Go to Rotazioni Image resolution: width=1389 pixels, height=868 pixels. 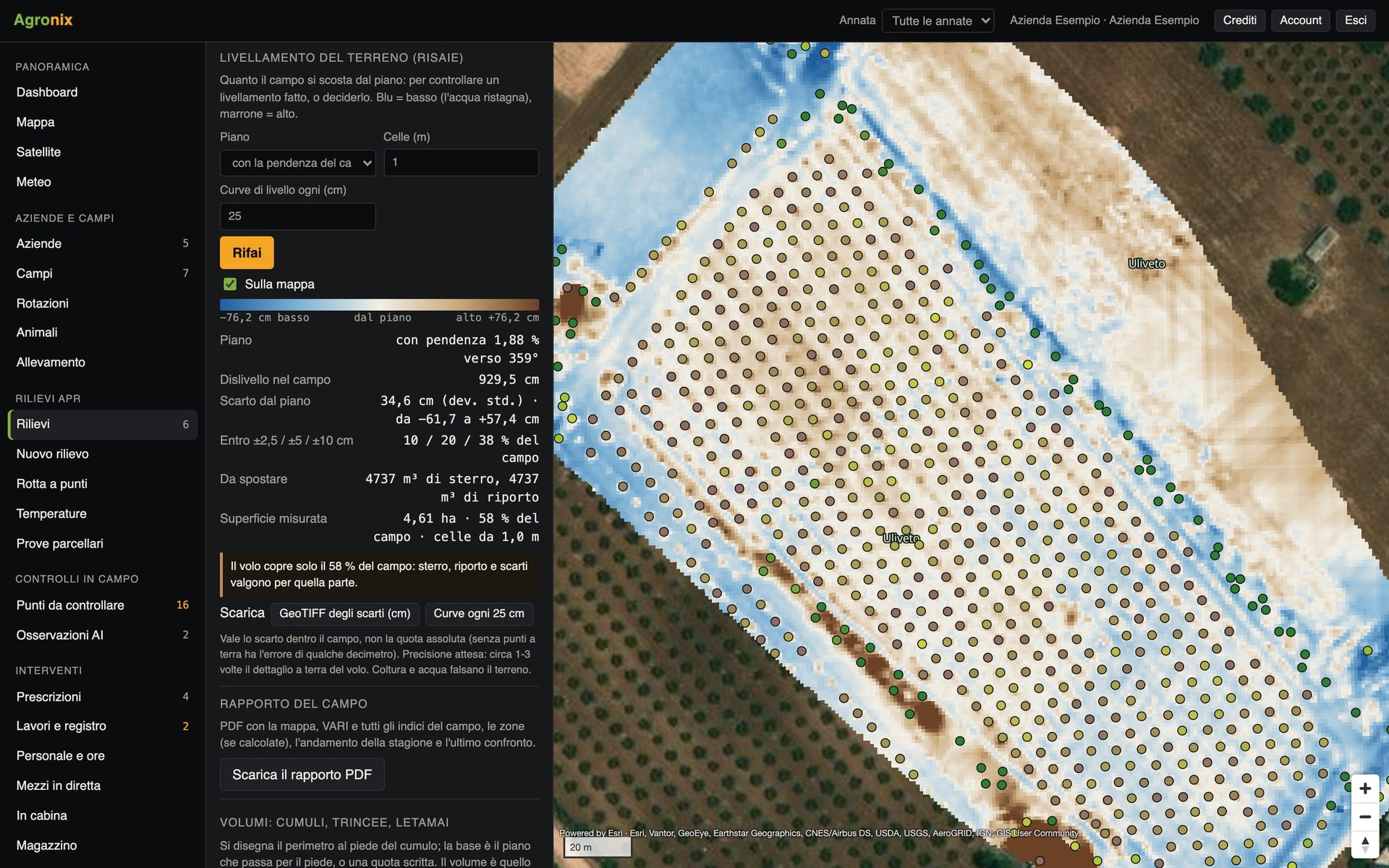click(102, 303)
